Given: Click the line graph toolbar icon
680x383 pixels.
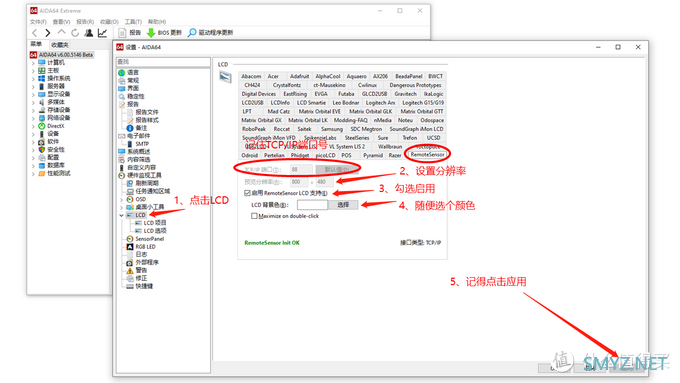Looking at the screenshot, I should point(102,33).
